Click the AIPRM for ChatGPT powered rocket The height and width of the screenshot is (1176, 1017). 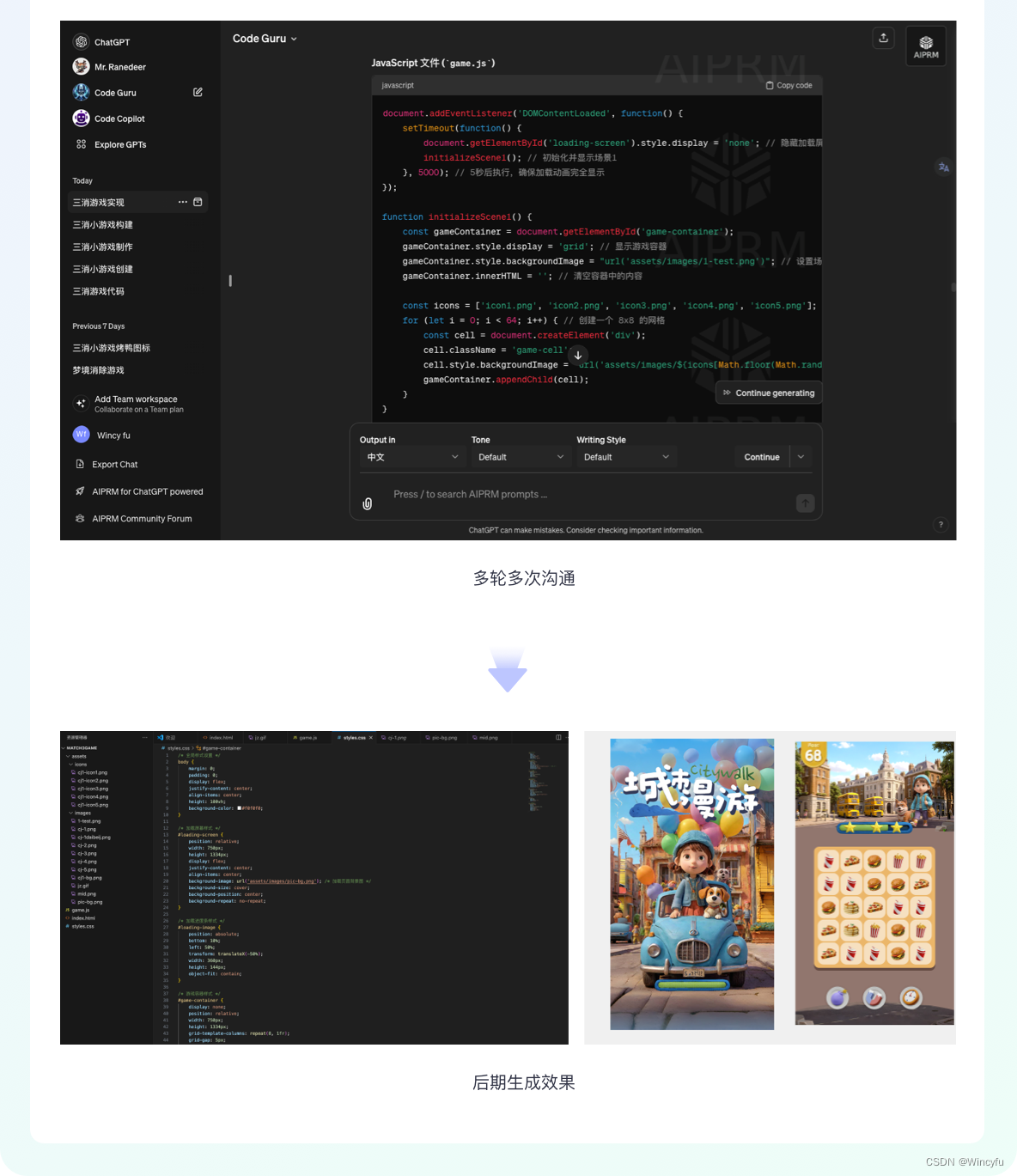click(80, 491)
